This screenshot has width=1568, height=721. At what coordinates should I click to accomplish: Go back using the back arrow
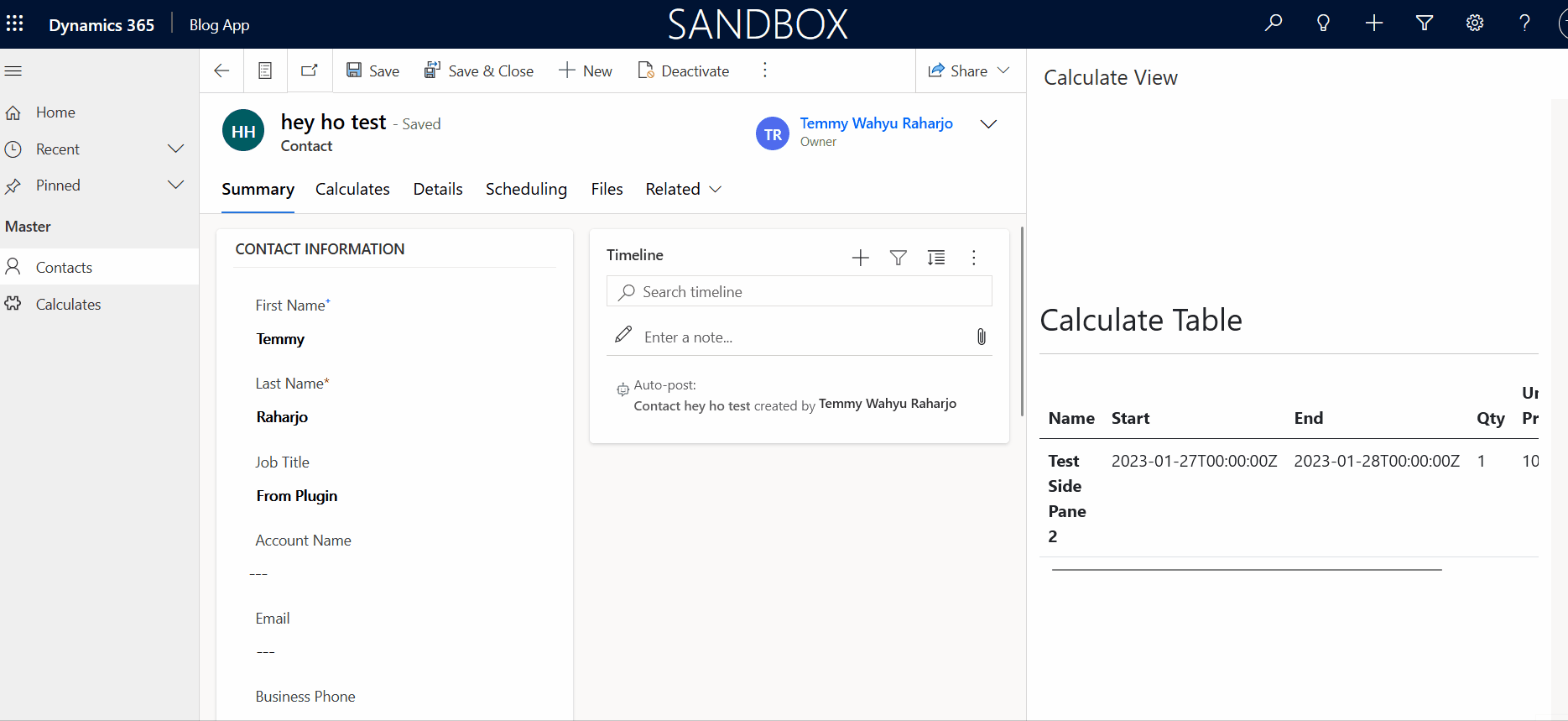tap(221, 71)
